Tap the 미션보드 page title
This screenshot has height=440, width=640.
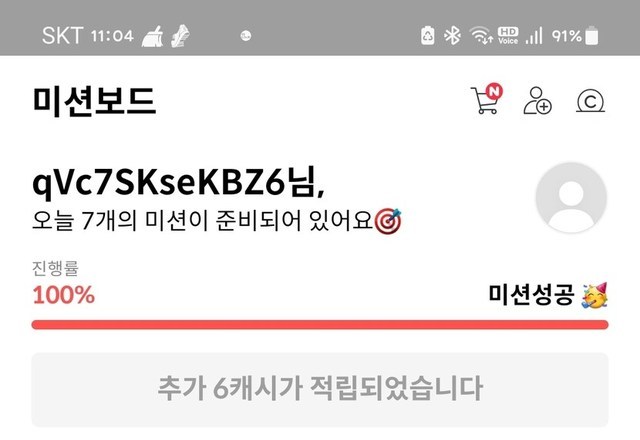click(x=94, y=101)
